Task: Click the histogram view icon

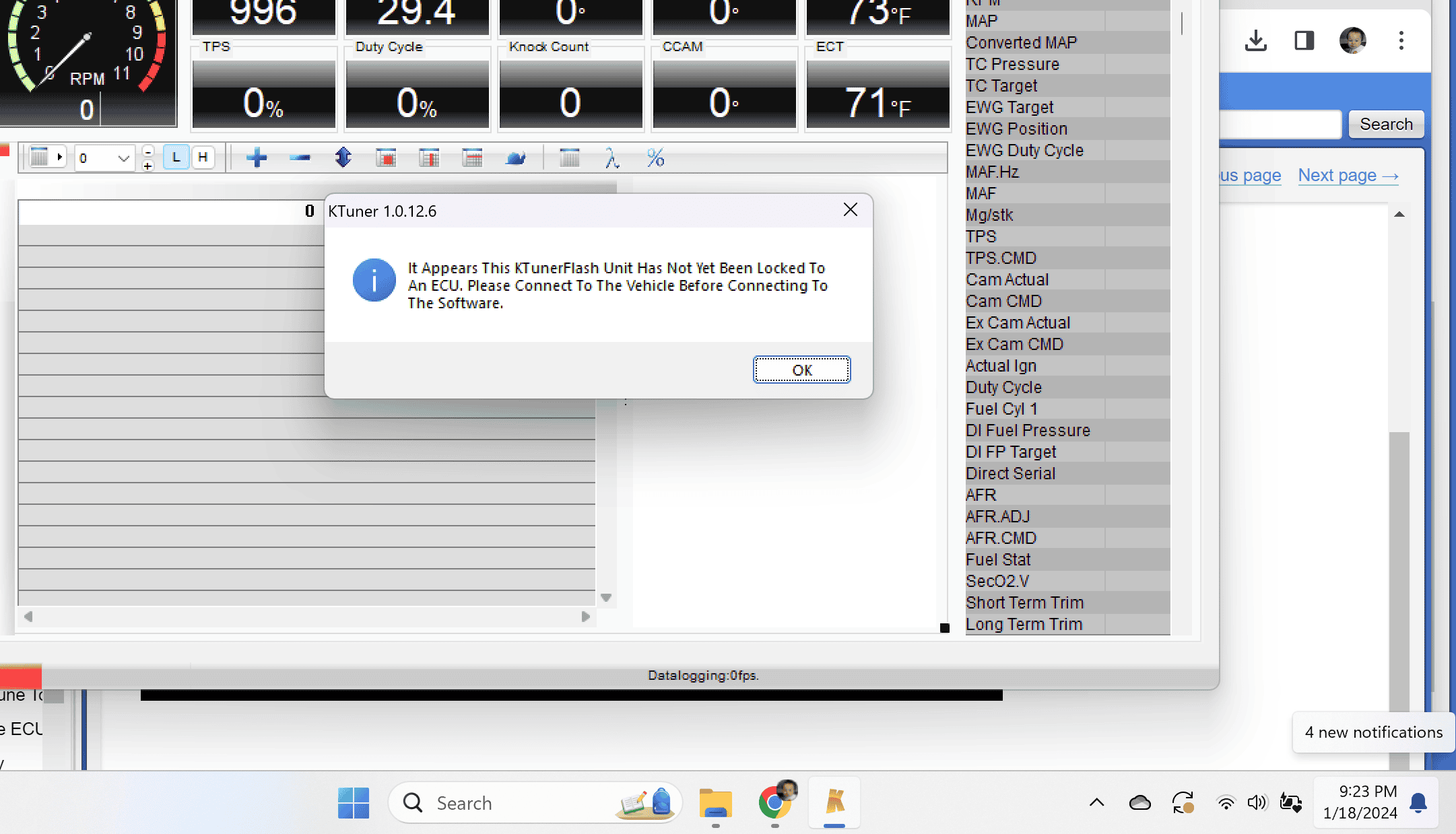Action: pyautogui.click(x=570, y=158)
